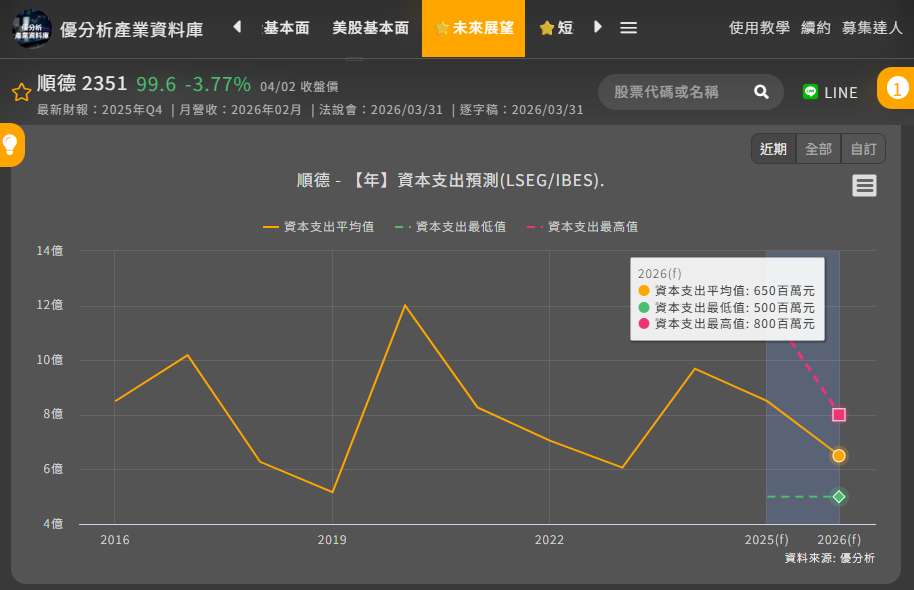Click the favorite star beside 順德 2351
Viewport: 914px width, 590px height.
coord(21,92)
